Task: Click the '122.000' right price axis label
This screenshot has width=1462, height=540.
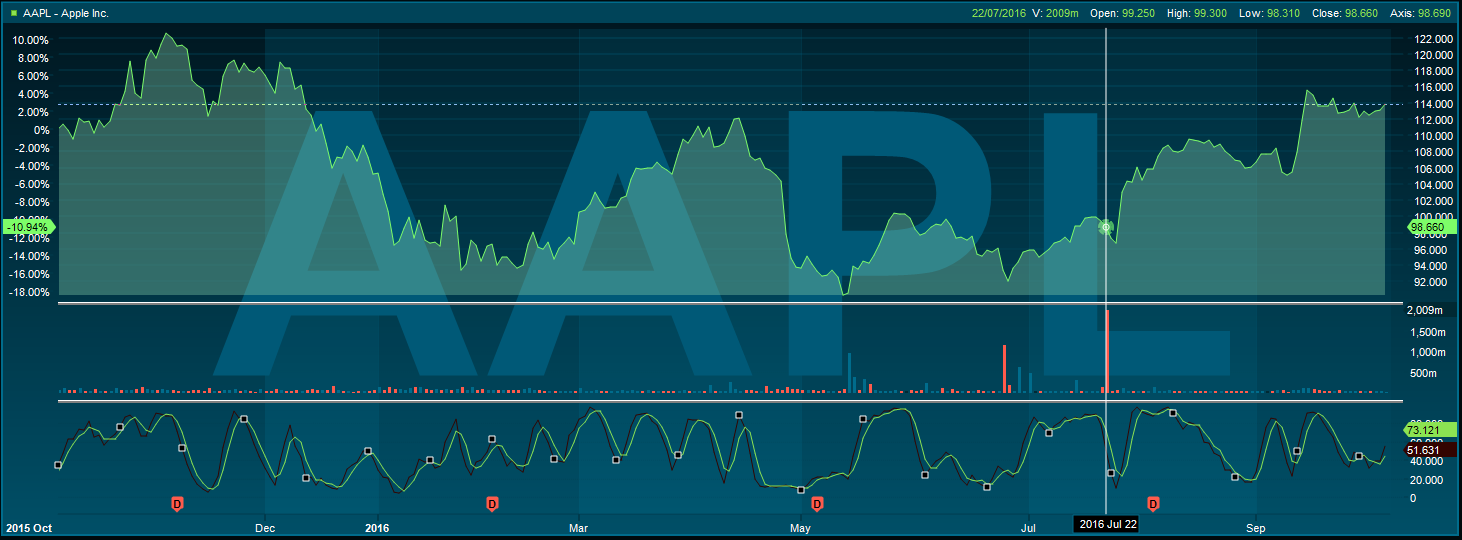Action: (x=1434, y=39)
